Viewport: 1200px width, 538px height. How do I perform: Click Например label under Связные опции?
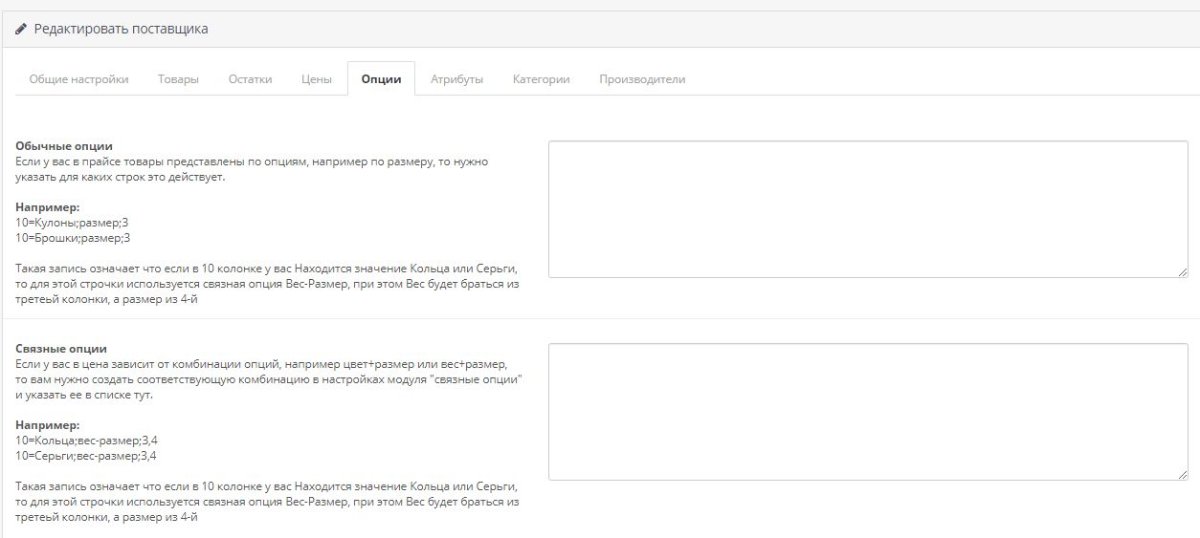47,425
